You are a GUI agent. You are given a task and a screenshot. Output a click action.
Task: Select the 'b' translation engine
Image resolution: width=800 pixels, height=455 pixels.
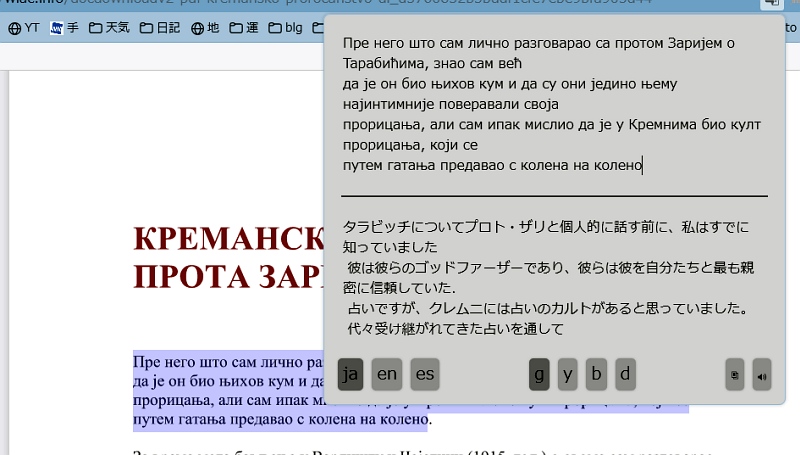597,374
